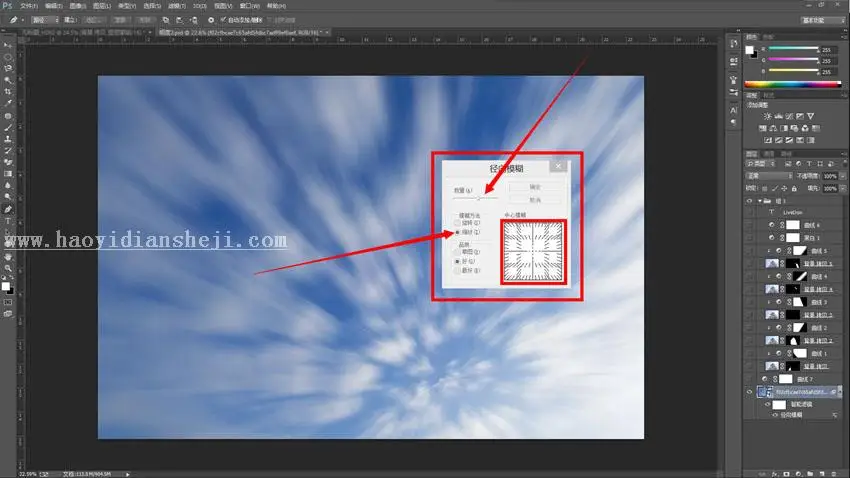Select the Hand tool
This screenshot has width=850, height=478.
(8, 256)
